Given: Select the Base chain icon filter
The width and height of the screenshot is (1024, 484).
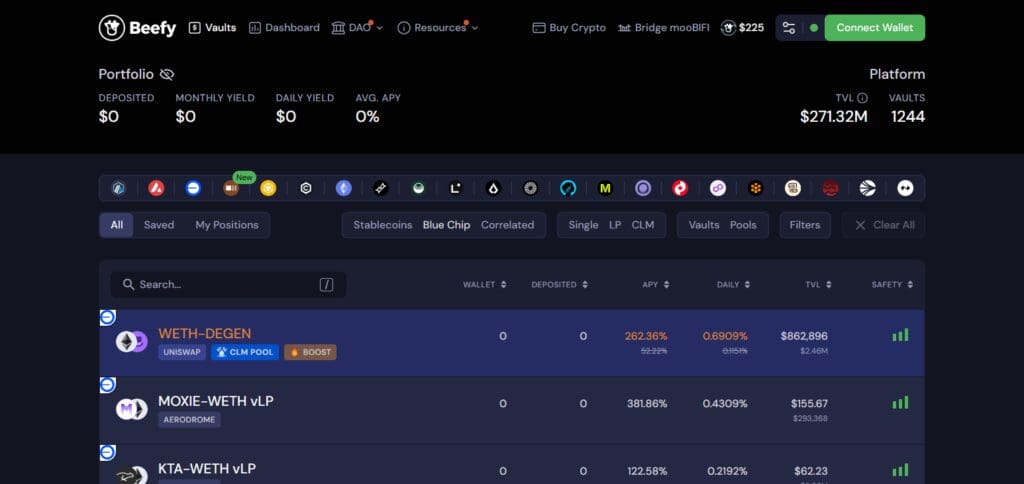Looking at the screenshot, I should pyautogui.click(x=193, y=188).
